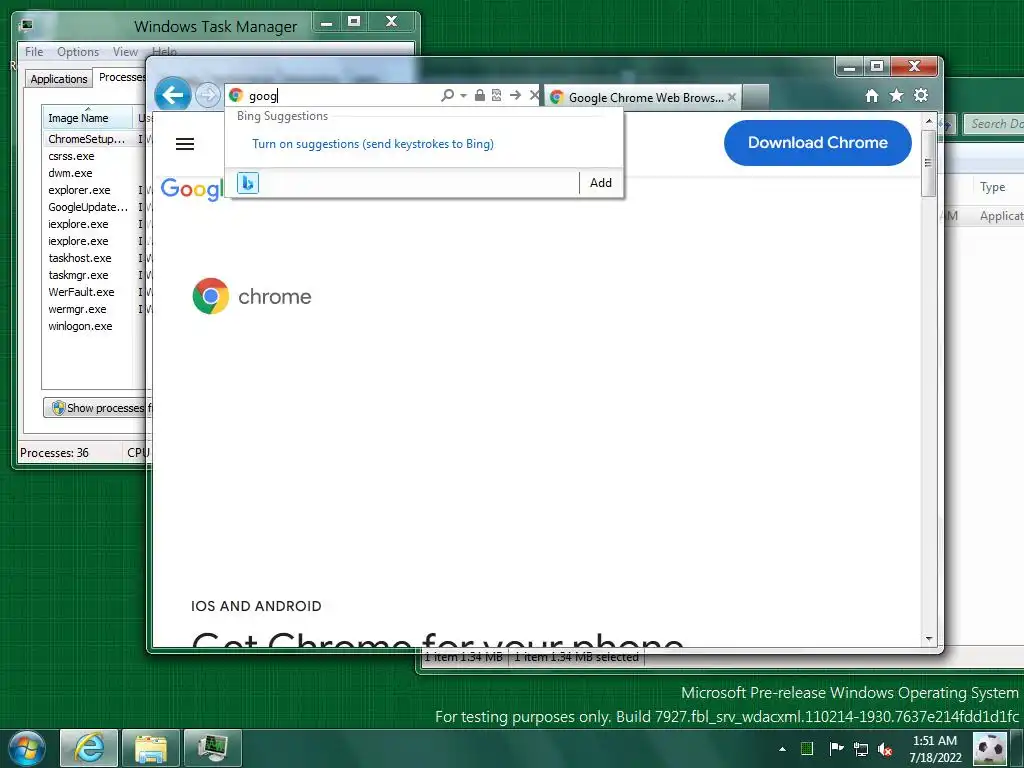Click the Explorer search box behind browser

coord(994,123)
